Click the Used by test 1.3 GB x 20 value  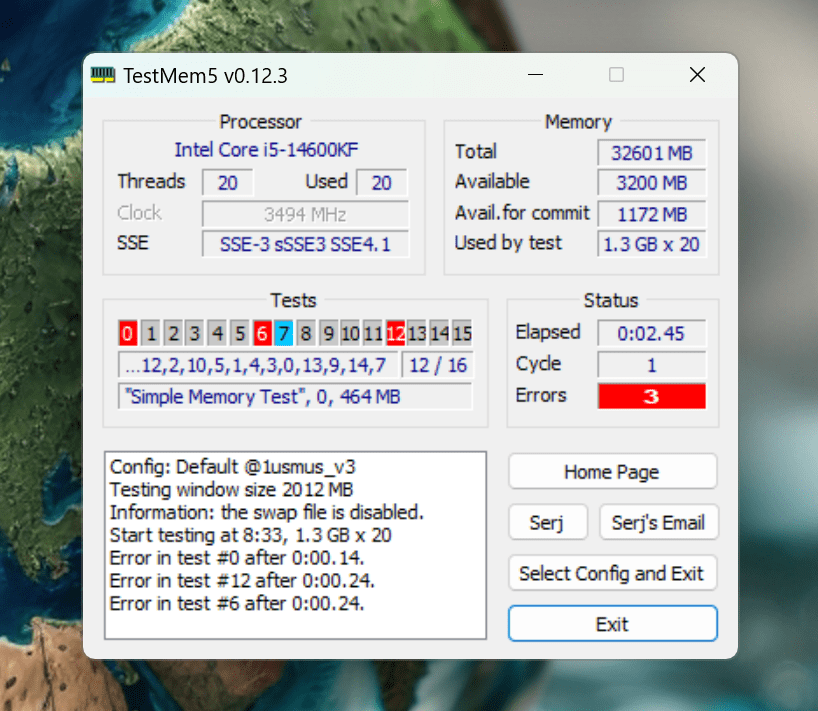pyautogui.click(x=652, y=244)
